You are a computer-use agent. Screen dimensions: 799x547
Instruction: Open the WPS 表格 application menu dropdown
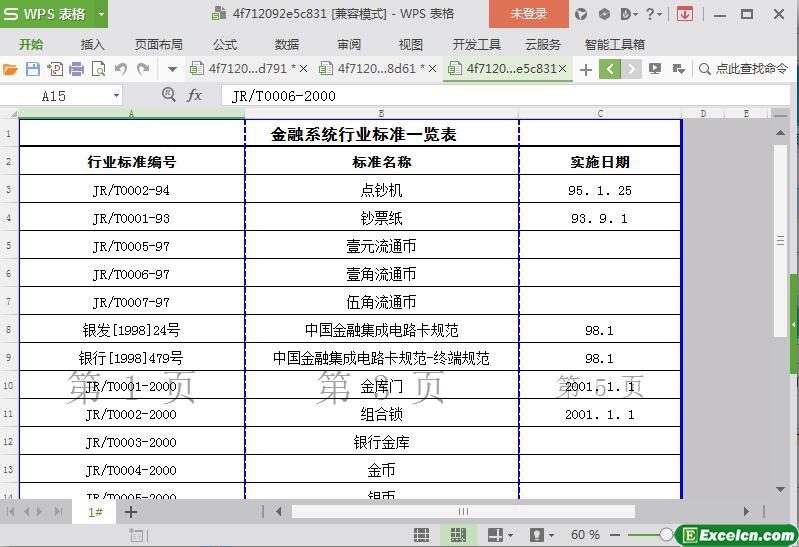(101, 14)
